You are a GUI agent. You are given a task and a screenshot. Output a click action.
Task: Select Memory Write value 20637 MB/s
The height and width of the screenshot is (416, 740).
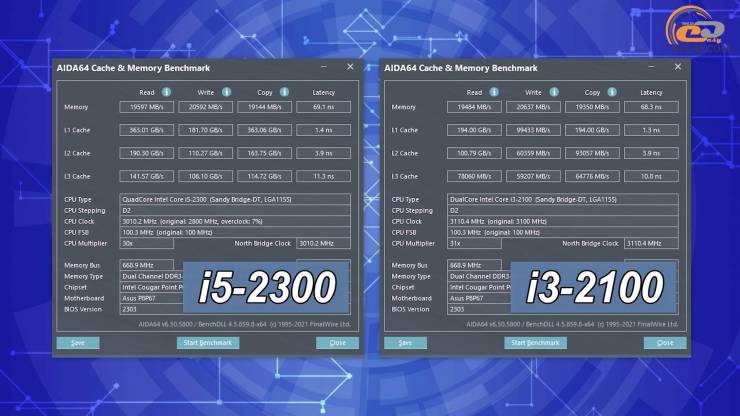coord(533,107)
